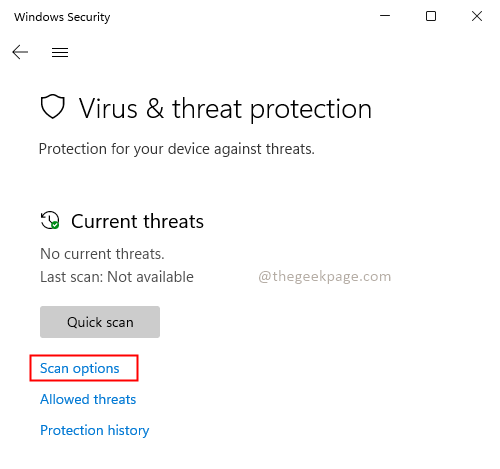The image size is (500, 469).
Task: Click the shield icon beside the page title
Action: (x=53, y=107)
